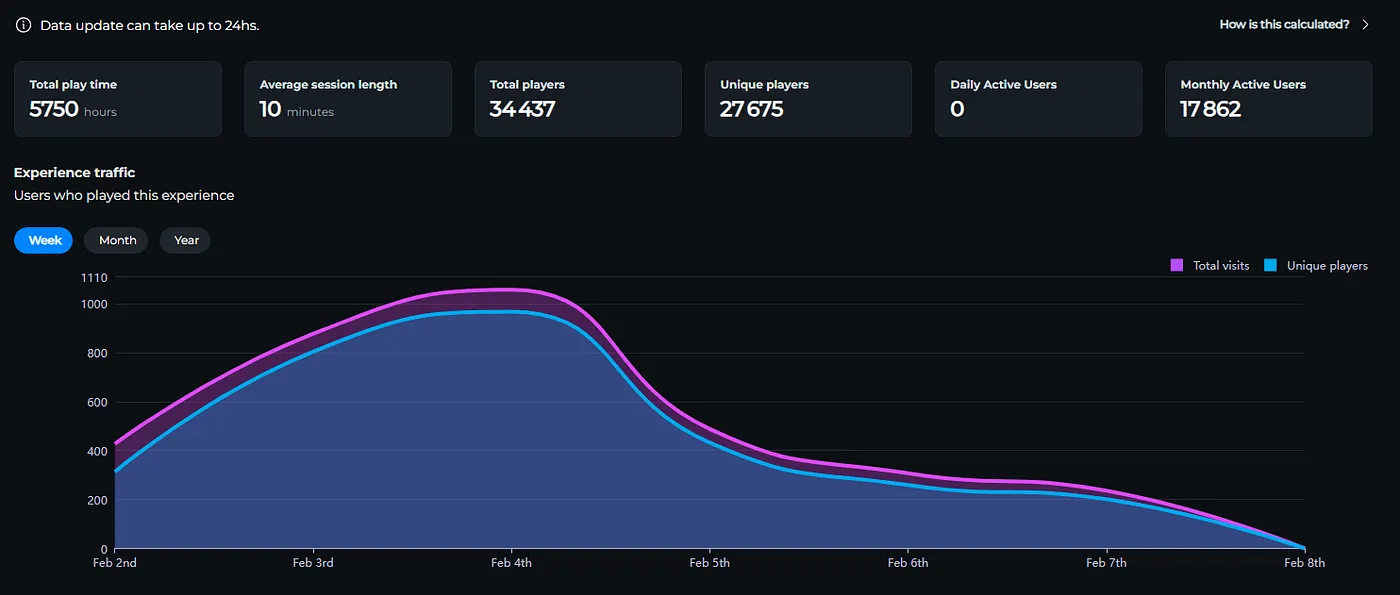The width and height of the screenshot is (1400, 595).
Task: Select the Total players stat card
Action: tap(578, 99)
